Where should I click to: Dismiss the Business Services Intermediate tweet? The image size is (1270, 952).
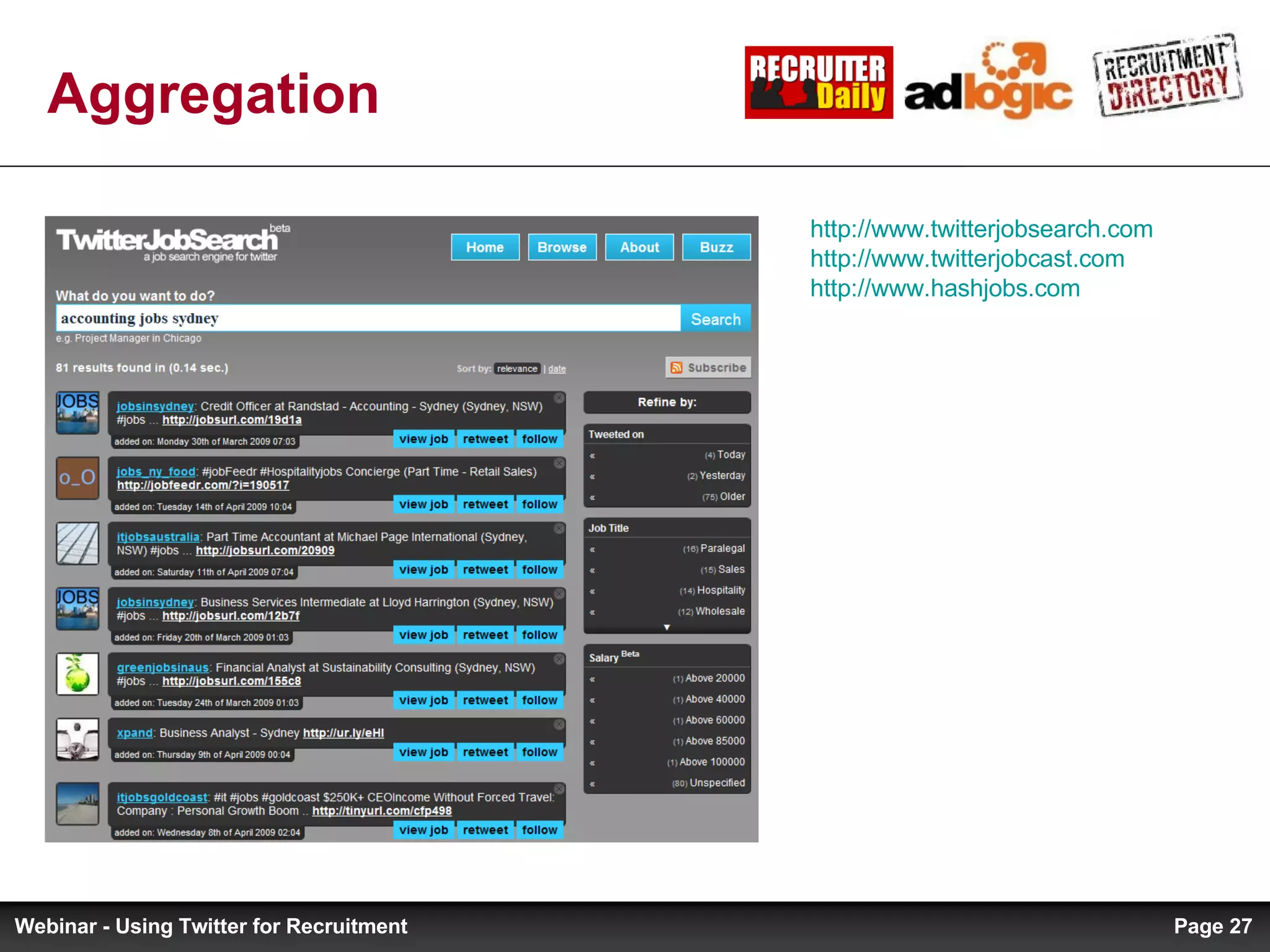tap(559, 594)
